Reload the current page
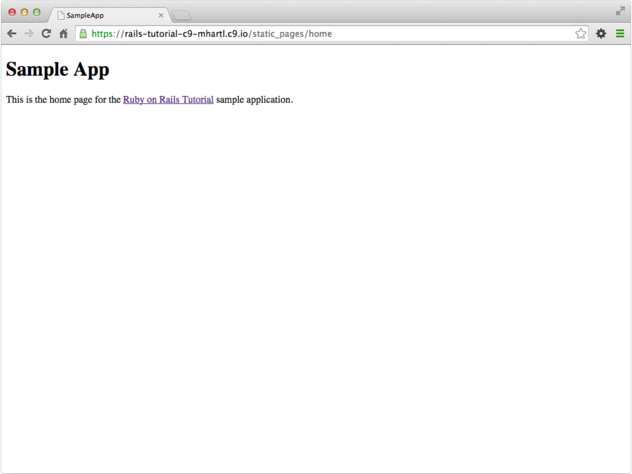 click(x=46, y=34)
